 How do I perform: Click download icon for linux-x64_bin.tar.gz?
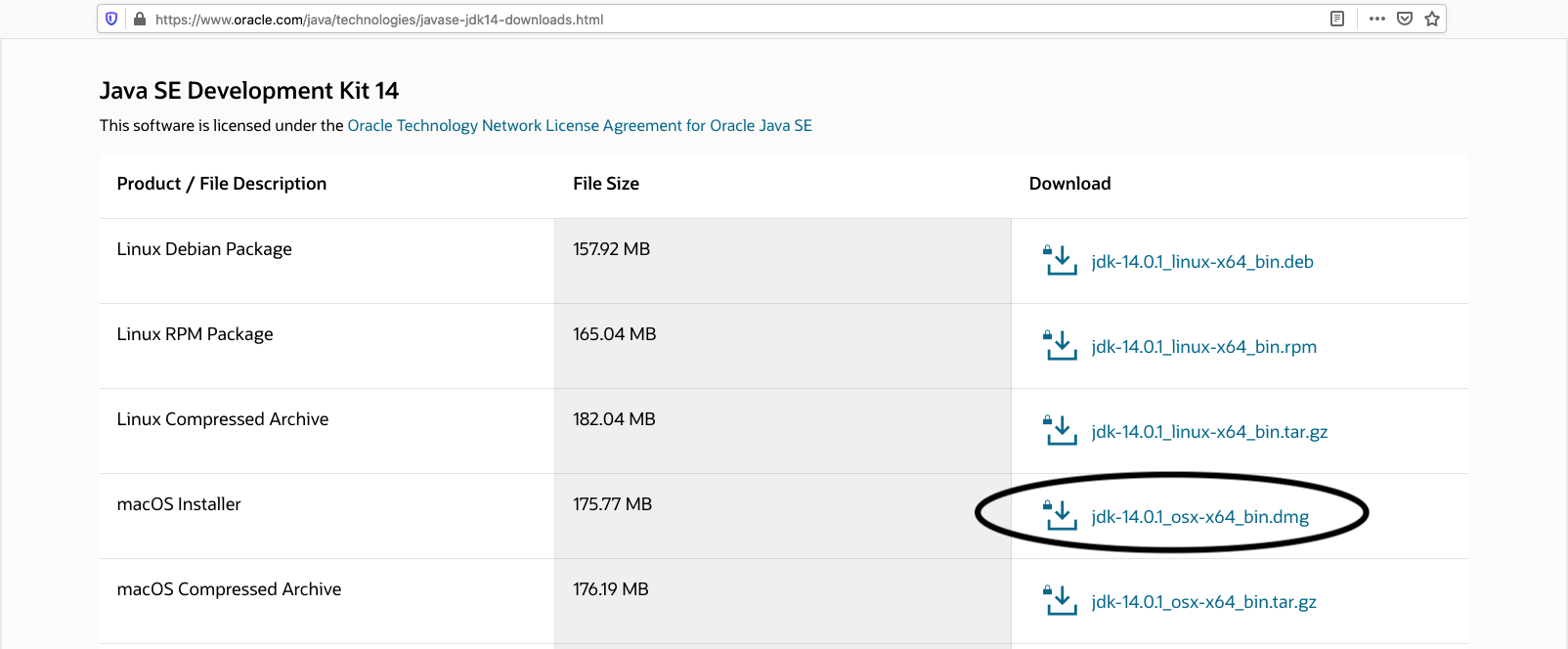click(x=1060, y=431)
